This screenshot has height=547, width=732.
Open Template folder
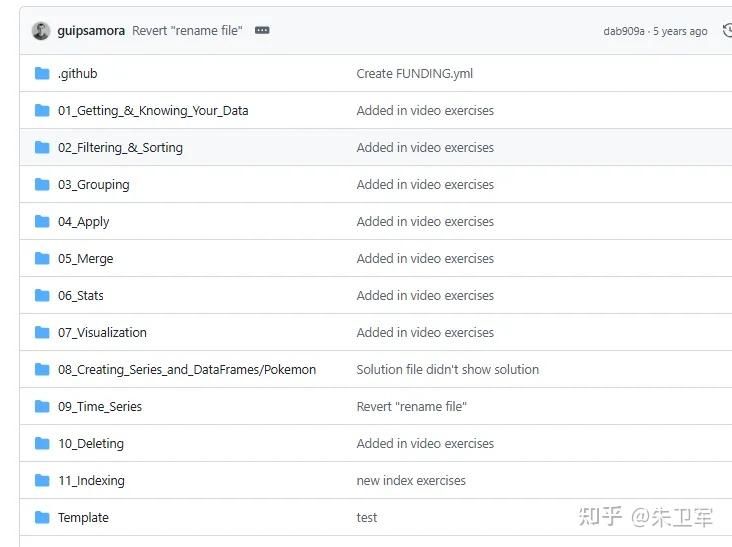[x=83, y=518]
